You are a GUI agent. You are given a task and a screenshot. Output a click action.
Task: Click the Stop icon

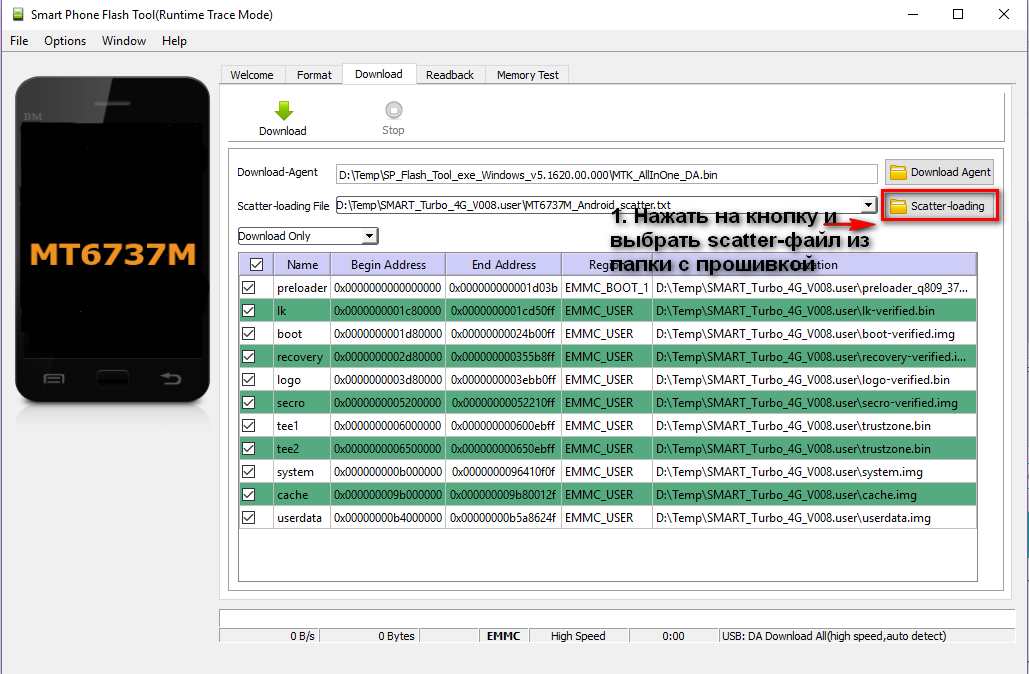tap(393, 110)
